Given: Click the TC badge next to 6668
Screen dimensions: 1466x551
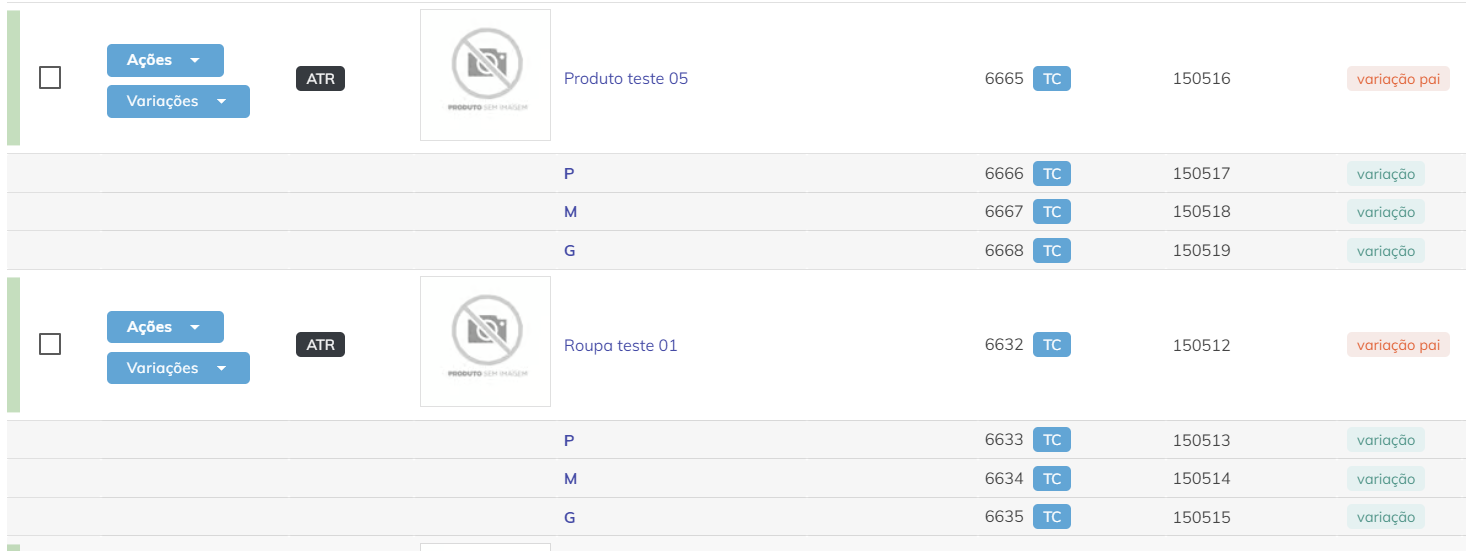Looking at the screenshot, I should click(1052, 251).
